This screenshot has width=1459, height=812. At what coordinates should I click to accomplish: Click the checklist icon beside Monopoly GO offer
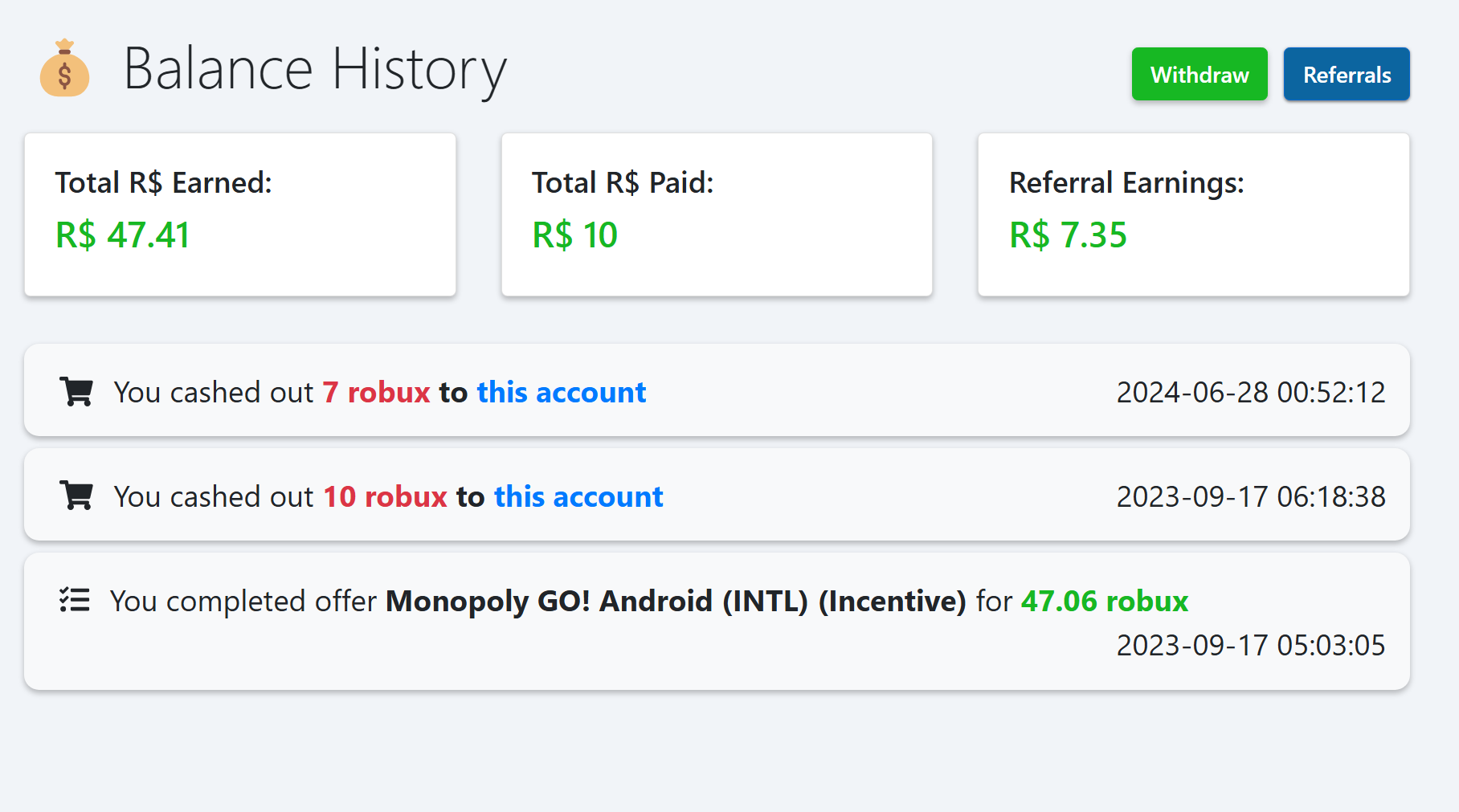coord(75,600)
